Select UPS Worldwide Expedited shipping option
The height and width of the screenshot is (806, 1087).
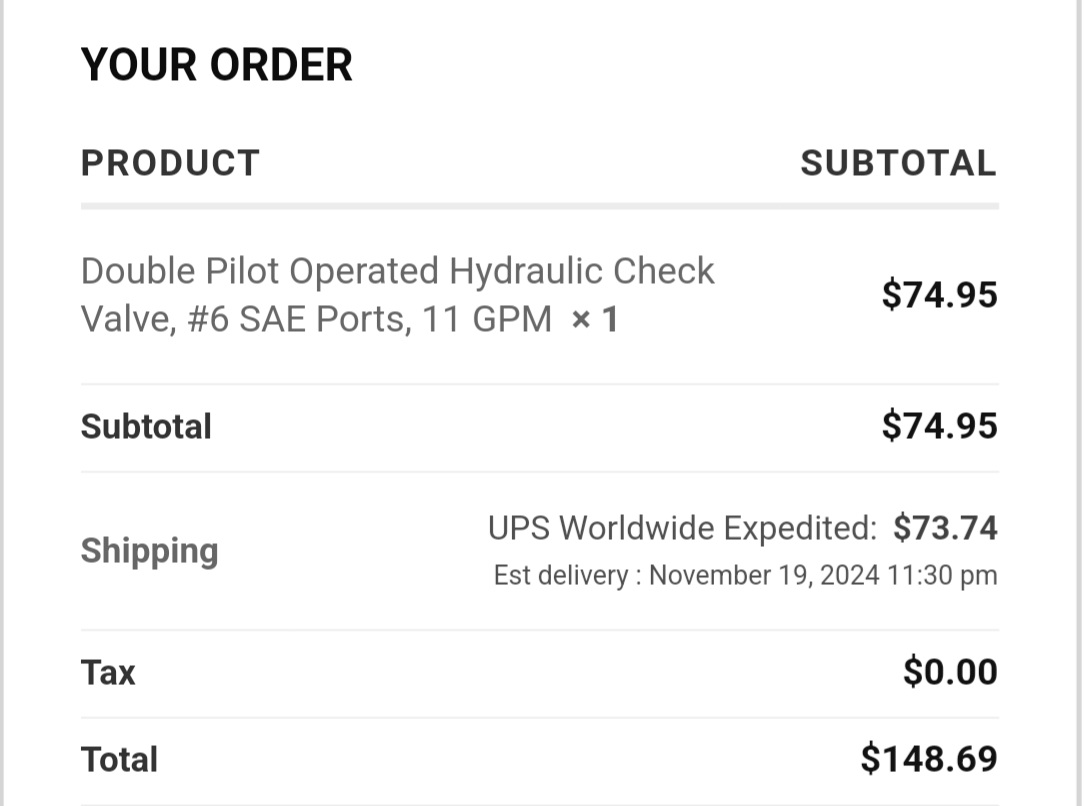[x=683, y=528]
